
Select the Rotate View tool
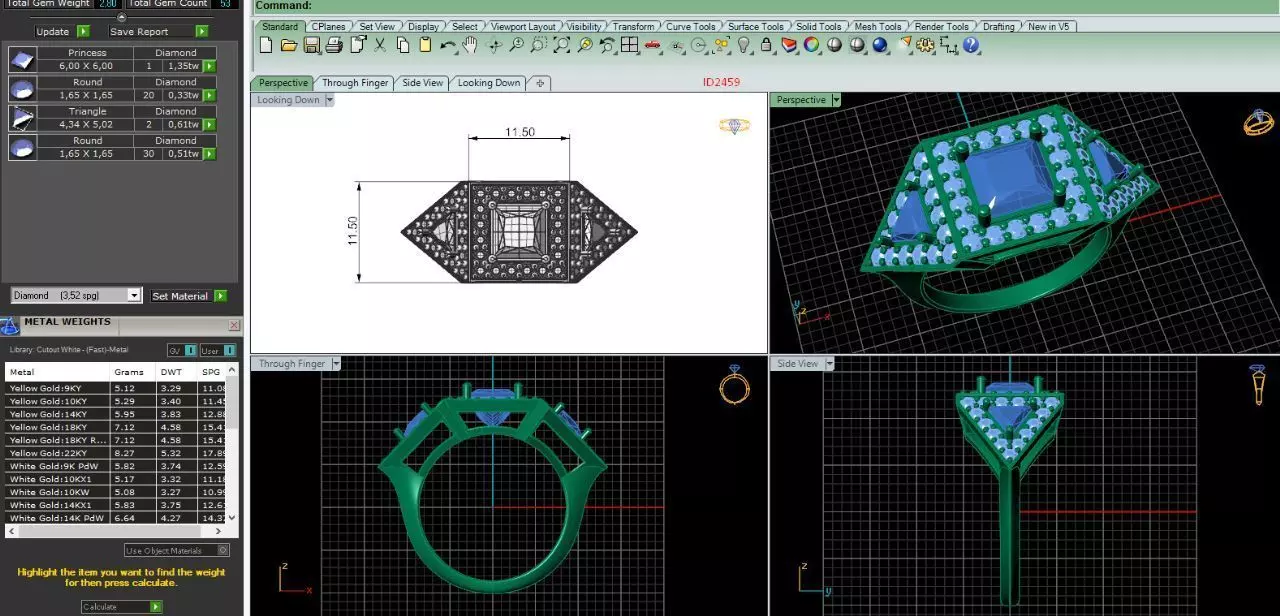pyautogui.click(x=493, y=45)
